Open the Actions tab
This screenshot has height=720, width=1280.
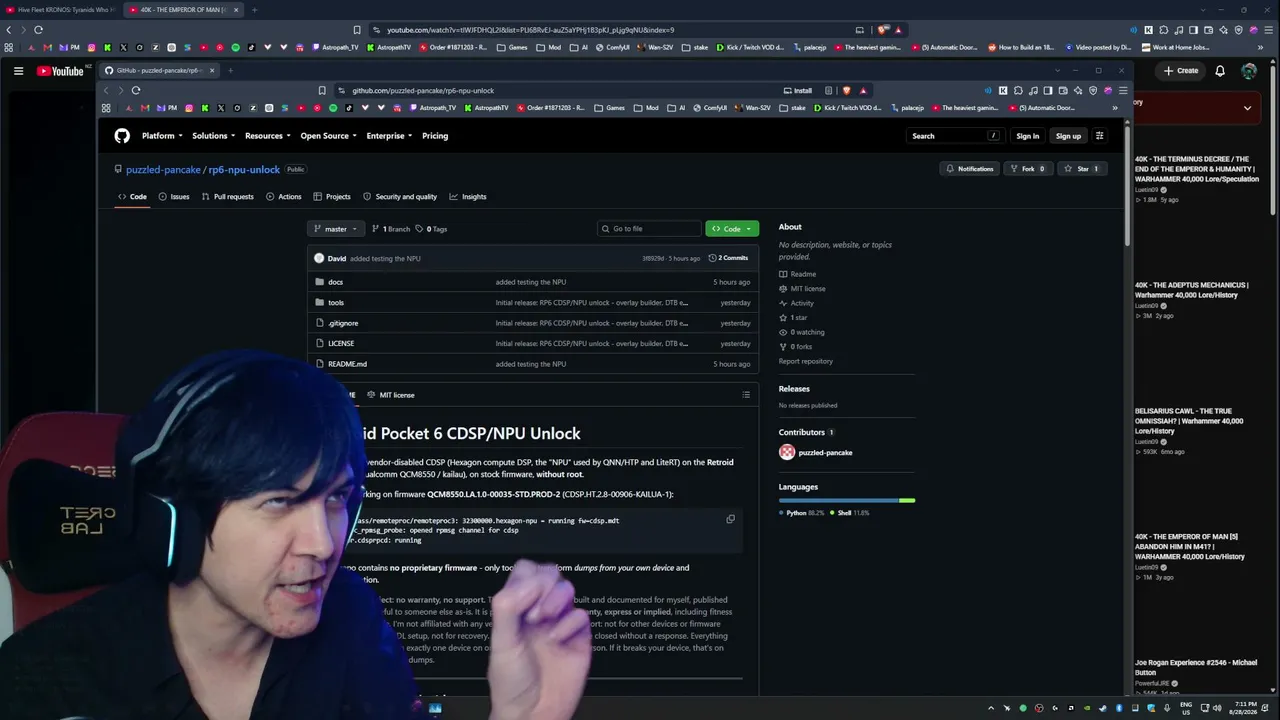click(x=284, y=197)
